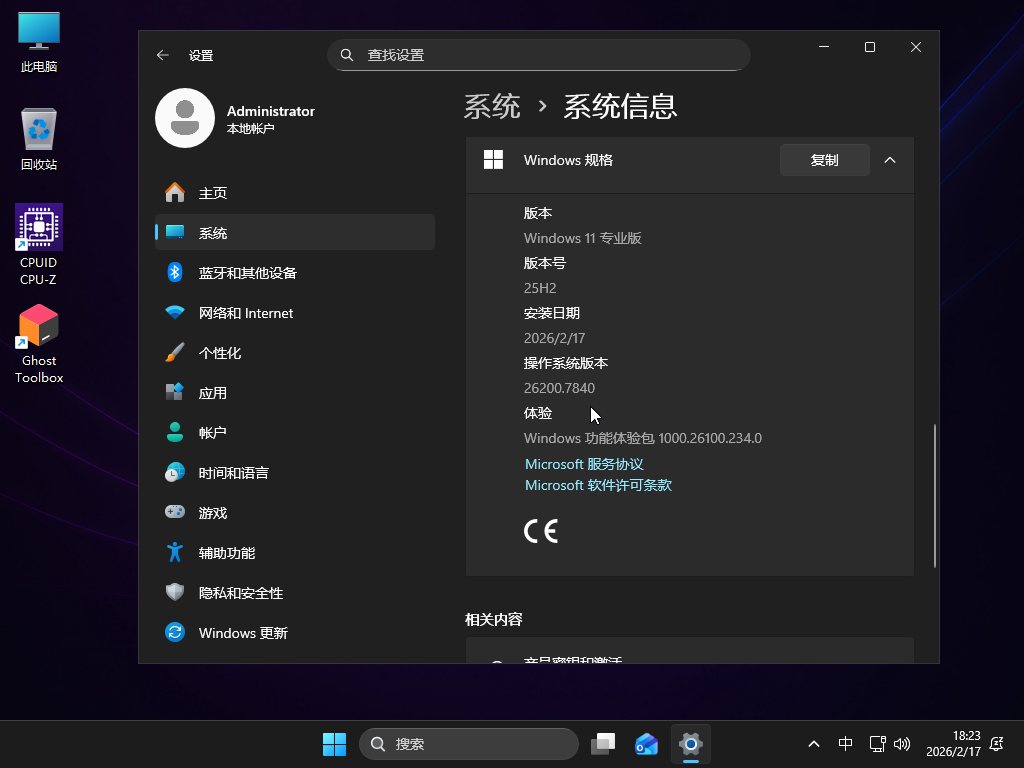This screenshot has height=768, width=1024.
Task: Open the Microsoft 软件许可条款 link
Action: (x=598, y=485)
